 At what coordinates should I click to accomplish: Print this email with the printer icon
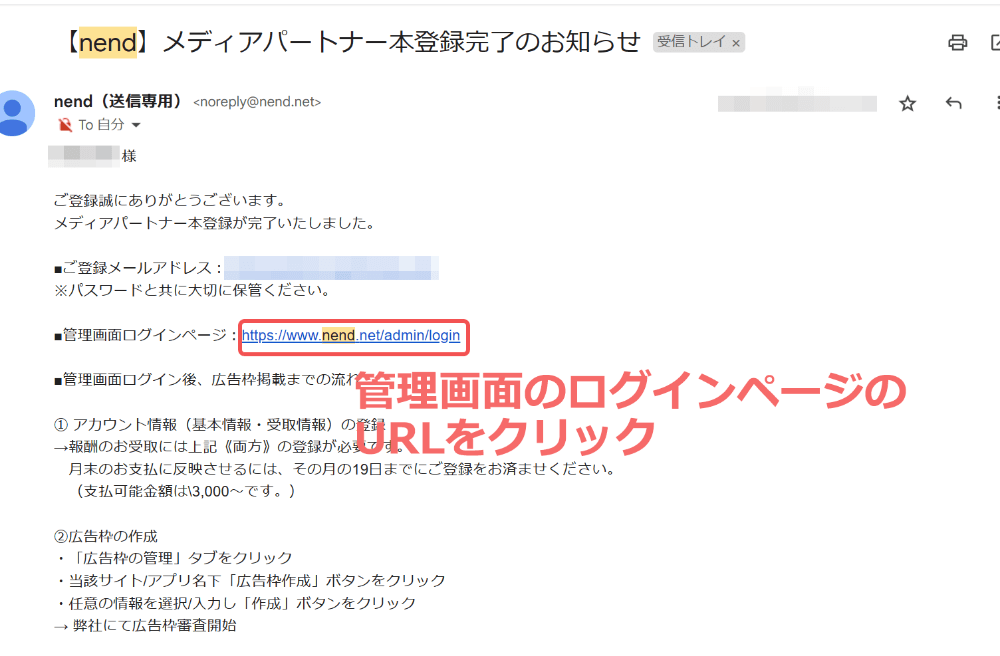point(957,42)
